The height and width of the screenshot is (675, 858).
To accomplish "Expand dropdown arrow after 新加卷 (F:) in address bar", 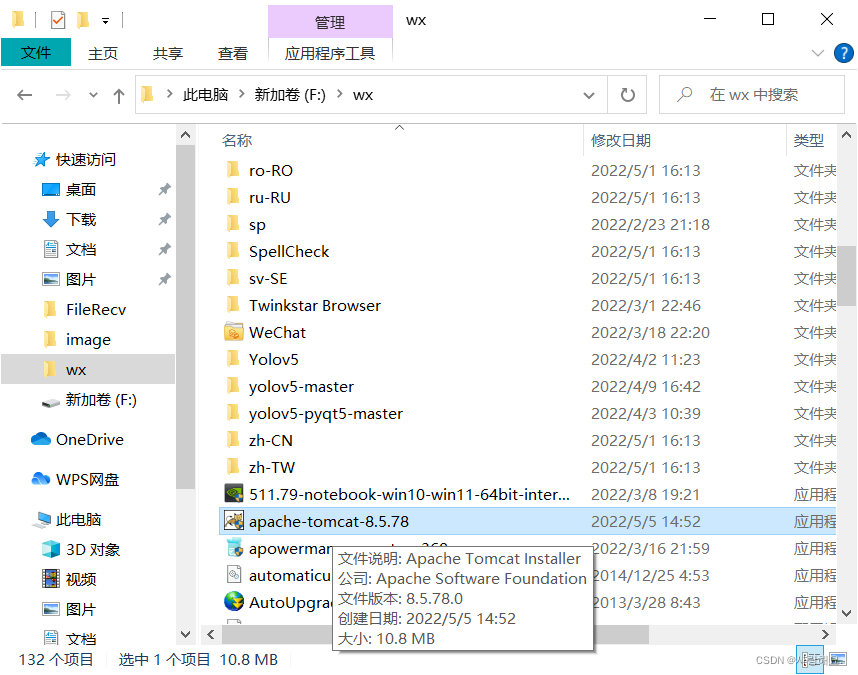I will [x=340, y=95].
